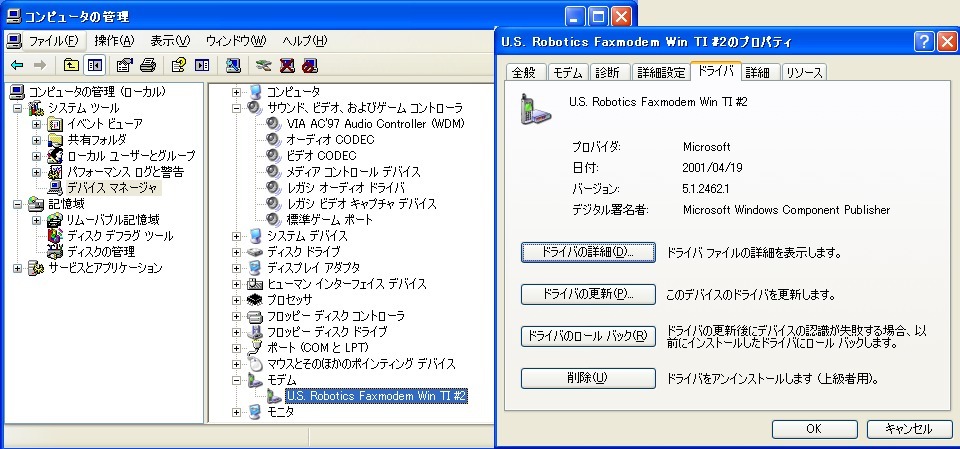Click the console icon left of ファイル menu
Screen dimensions: 960x449
point(14,41)
